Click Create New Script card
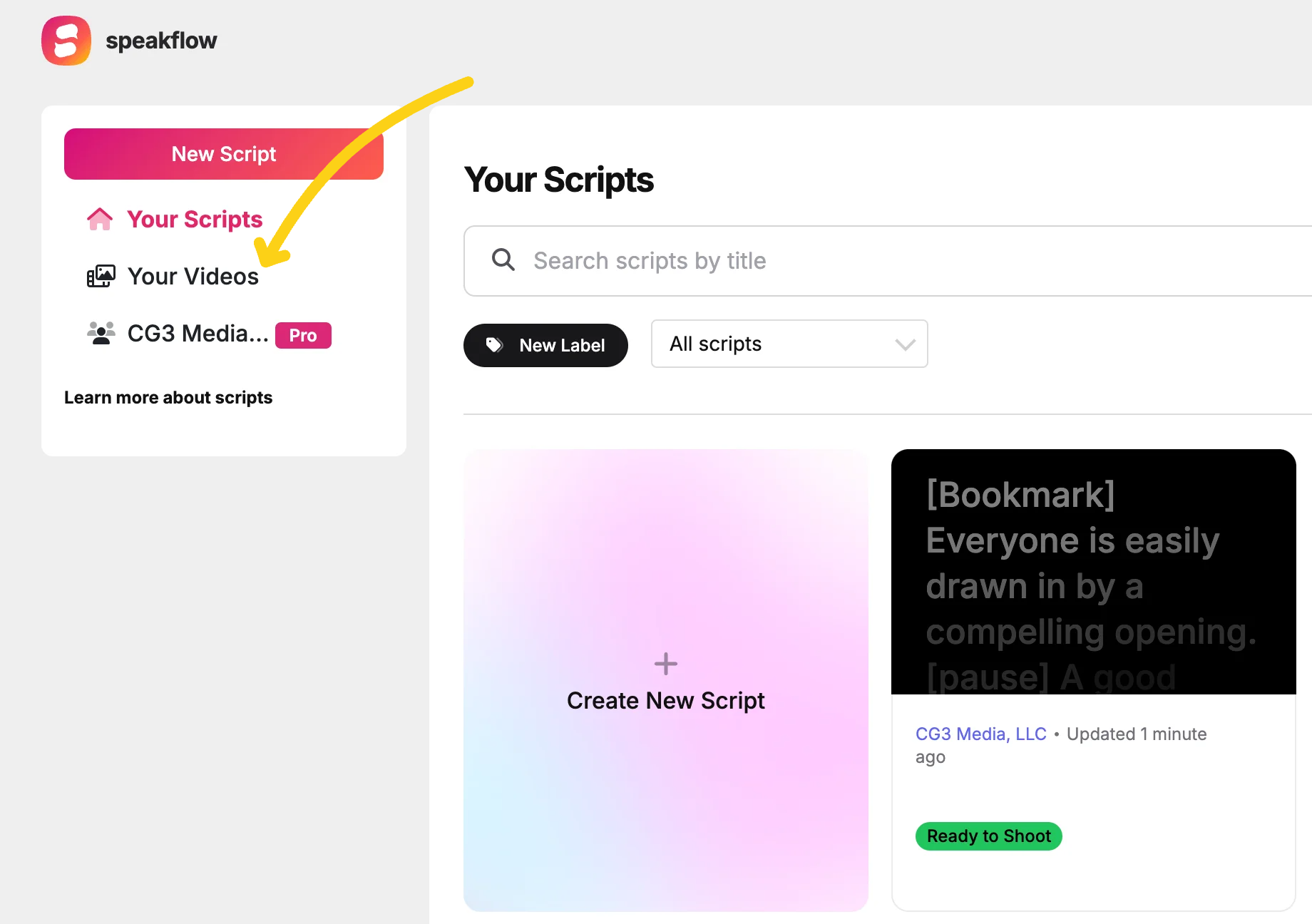The height and width of the screenshot is (924, 1312). tap(666, 680)
